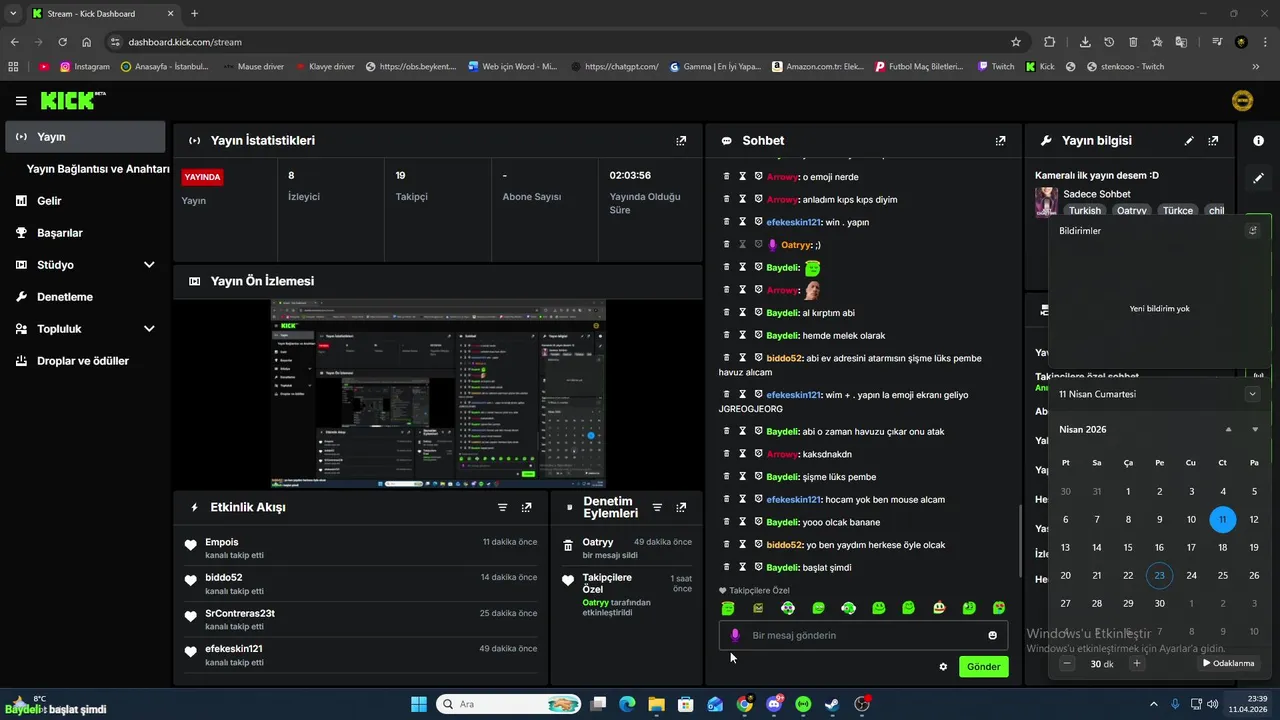The width and height of the screenshot is (1280, 720).
Task: Click the chat panel scrollbar
Action: click(x=1019, y=540)
